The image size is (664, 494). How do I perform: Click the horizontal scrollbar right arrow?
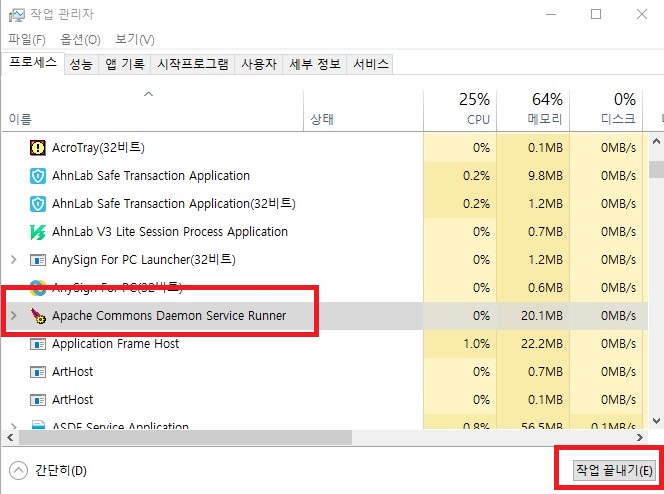(640, 437)
